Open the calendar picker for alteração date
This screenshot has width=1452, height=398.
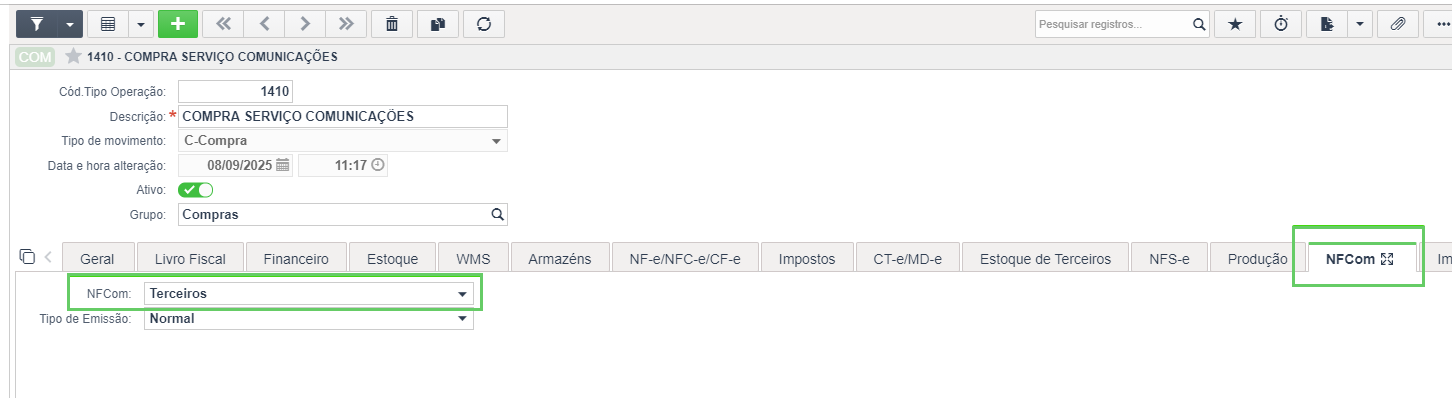pos(282,165)
